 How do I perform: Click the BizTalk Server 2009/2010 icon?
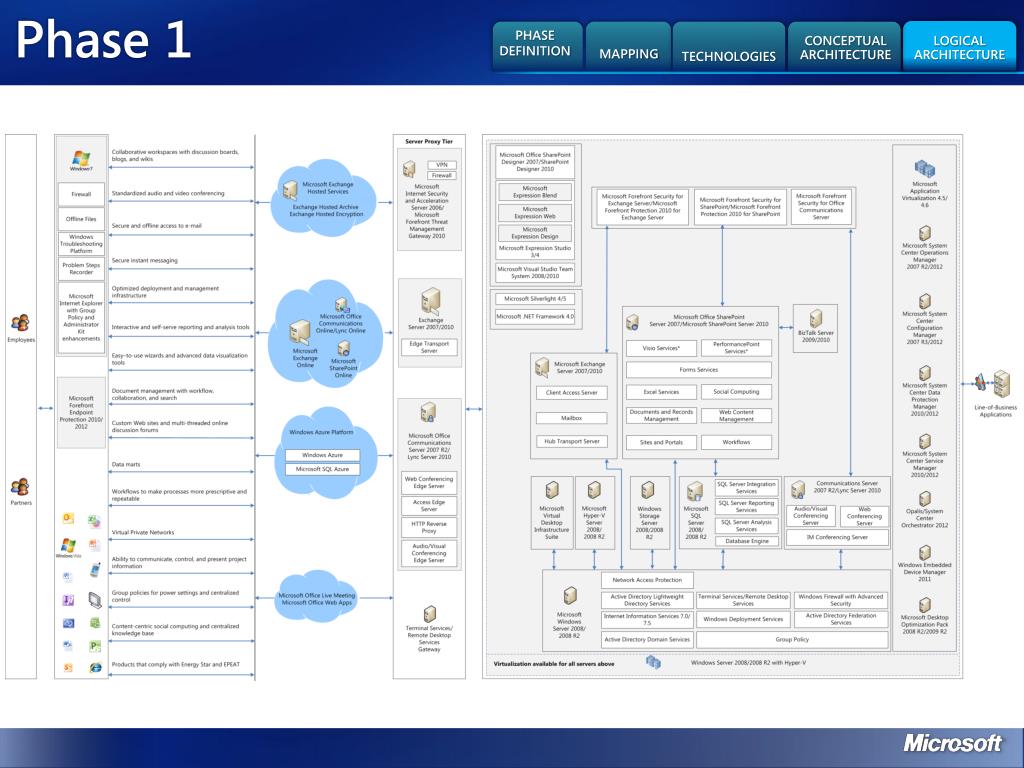(x=816, y=319)
